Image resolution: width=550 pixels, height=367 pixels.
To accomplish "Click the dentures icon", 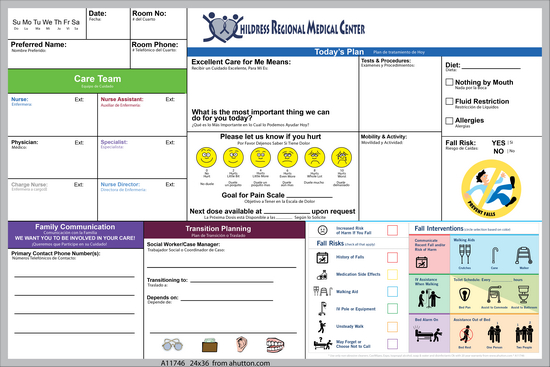I will [x=275, y=345].
